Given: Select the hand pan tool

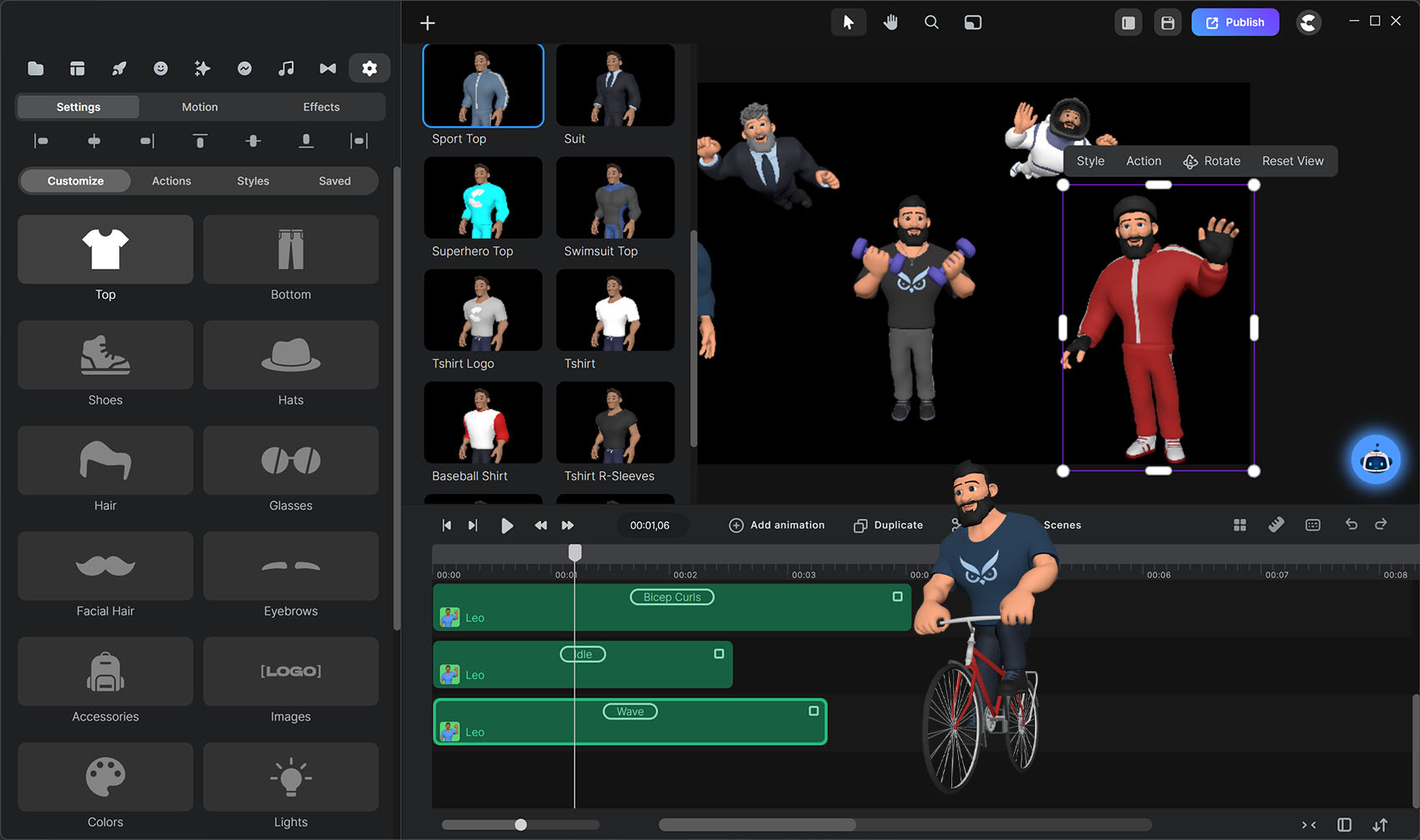Looking at the screenshot, I should point(890,23).
